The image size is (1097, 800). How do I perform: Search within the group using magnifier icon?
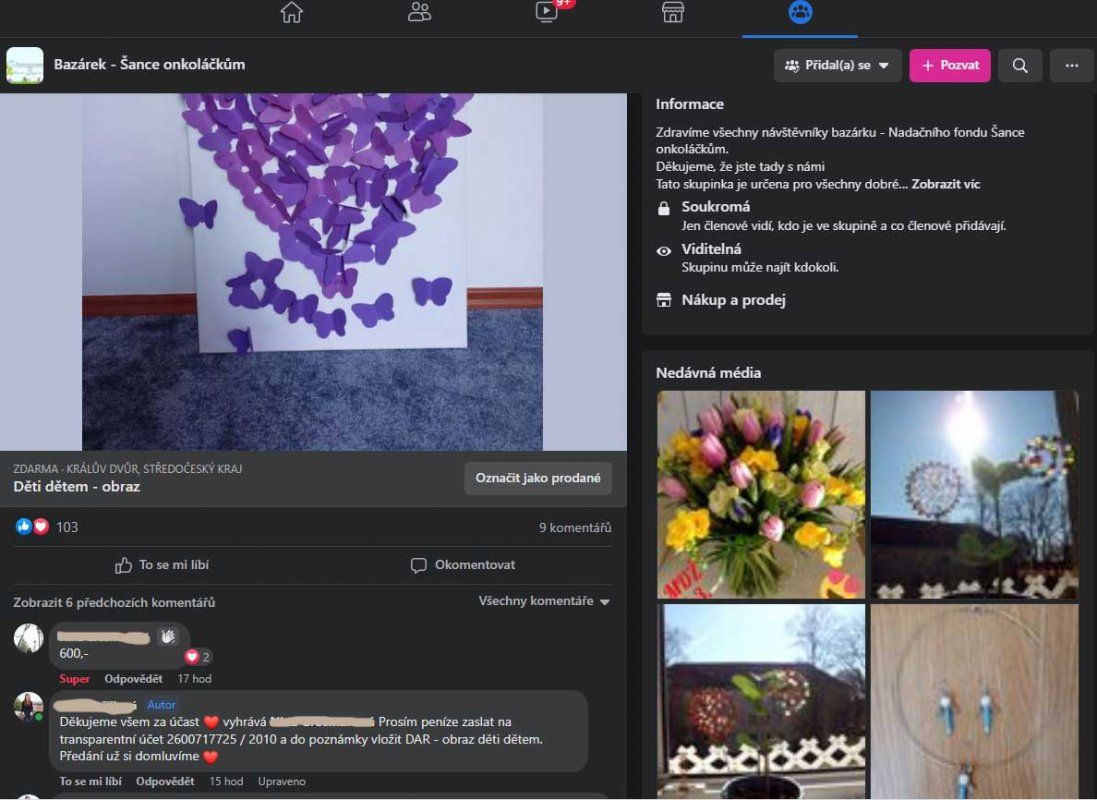1019,66
